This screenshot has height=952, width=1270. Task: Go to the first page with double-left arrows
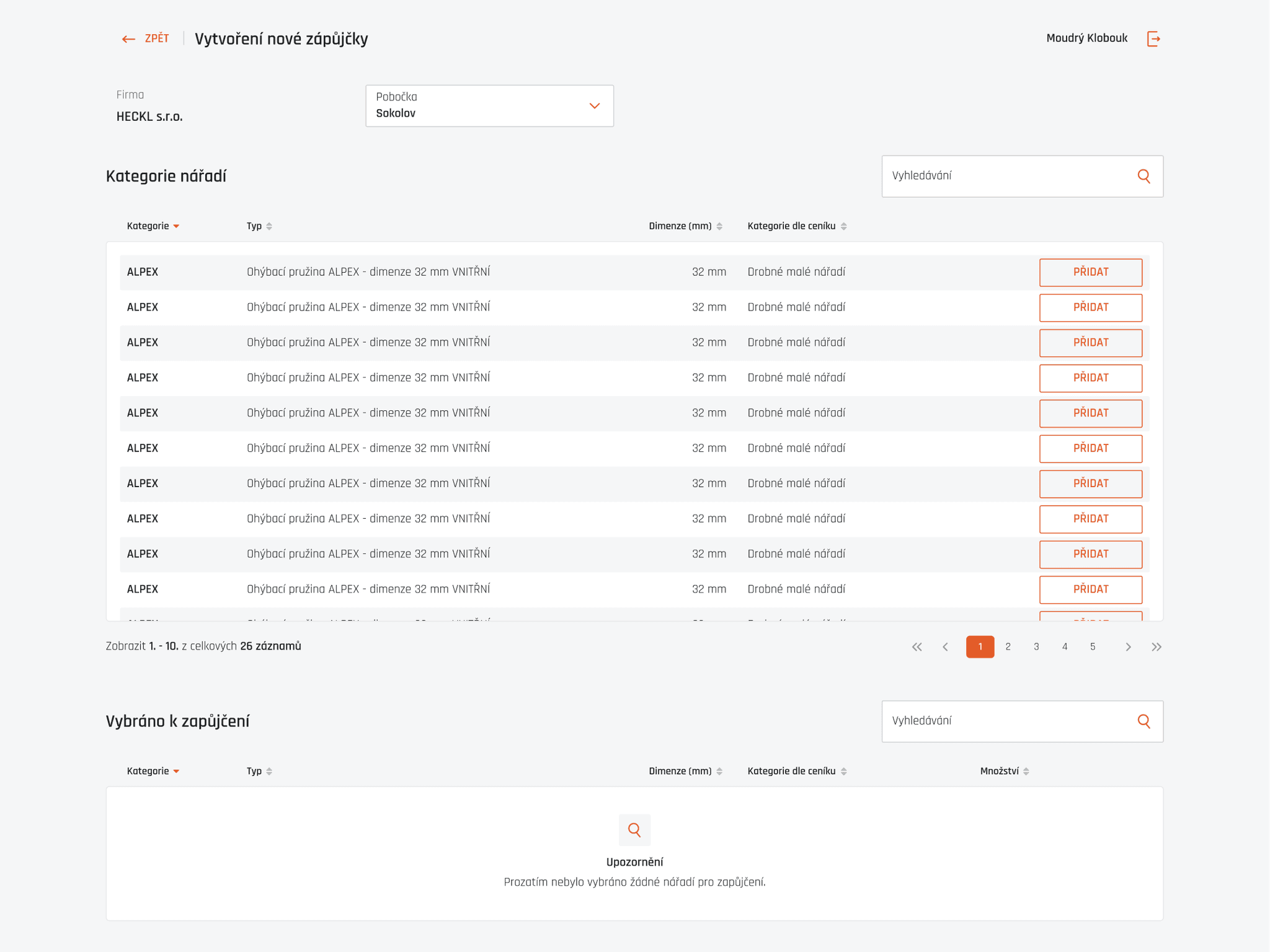[917, 647]
